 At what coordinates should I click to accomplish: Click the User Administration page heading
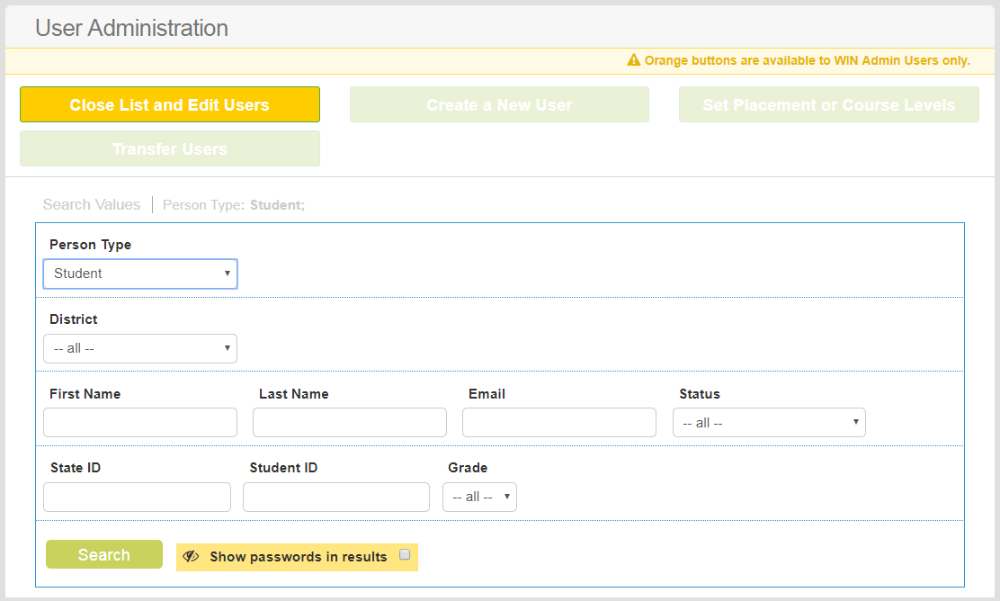(131, 28)
